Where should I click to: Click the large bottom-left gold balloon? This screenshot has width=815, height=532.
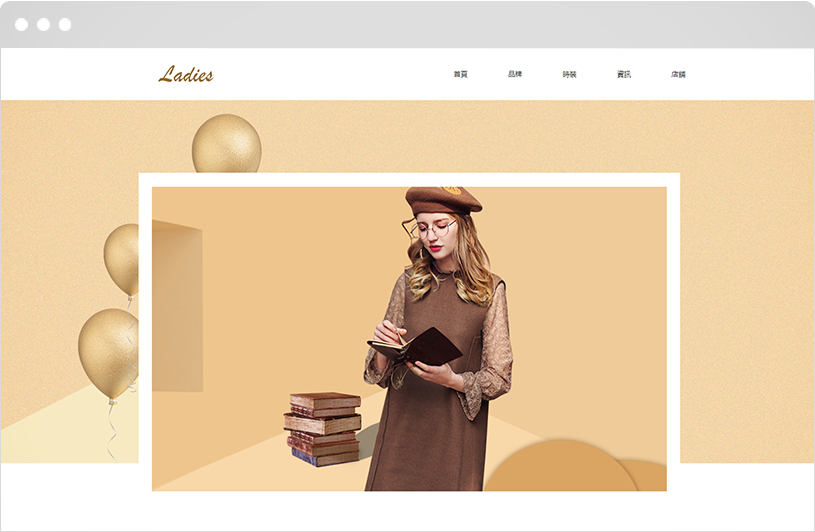108,353
